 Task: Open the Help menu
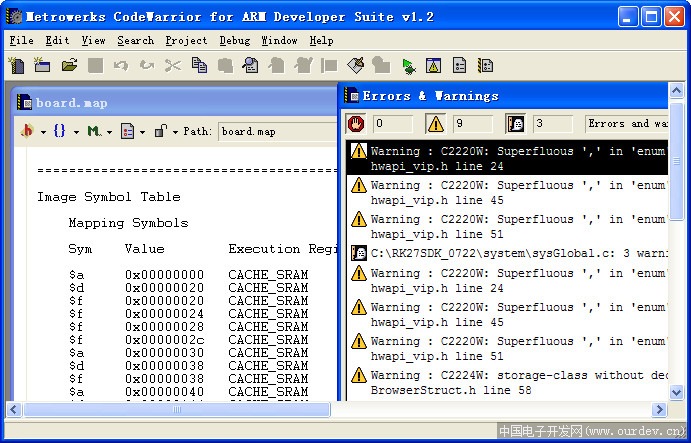pos(321,41)
